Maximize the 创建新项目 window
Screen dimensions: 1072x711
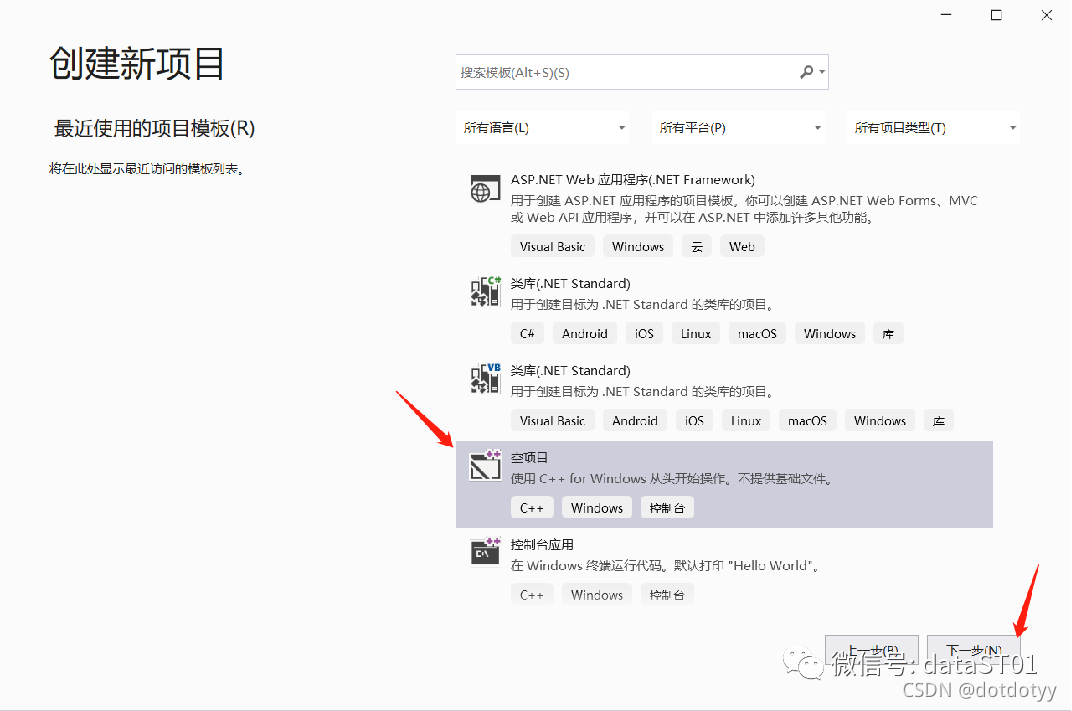coord(996,14)
